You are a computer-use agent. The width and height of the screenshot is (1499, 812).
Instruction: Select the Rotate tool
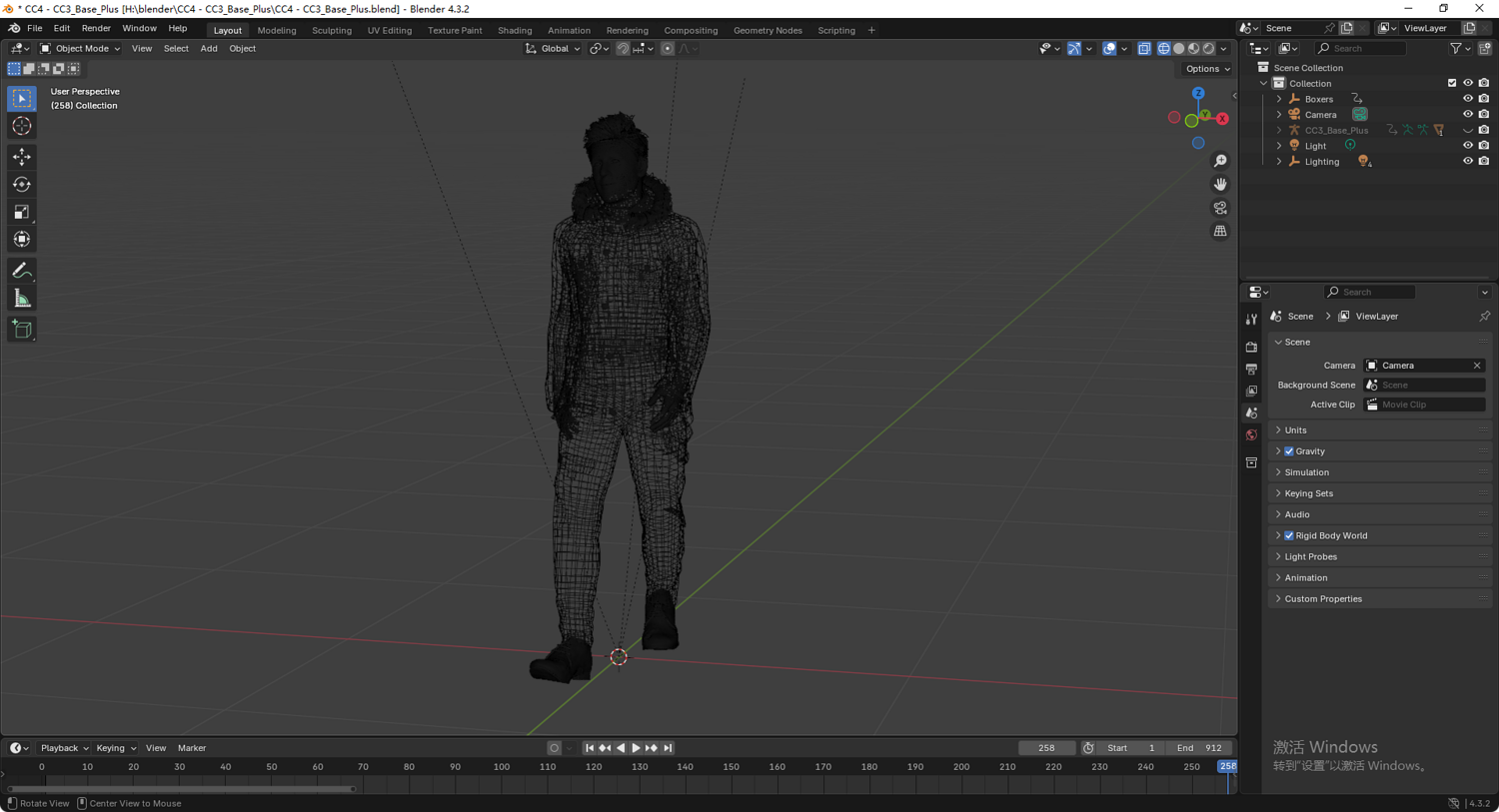(x=22, y=185)
